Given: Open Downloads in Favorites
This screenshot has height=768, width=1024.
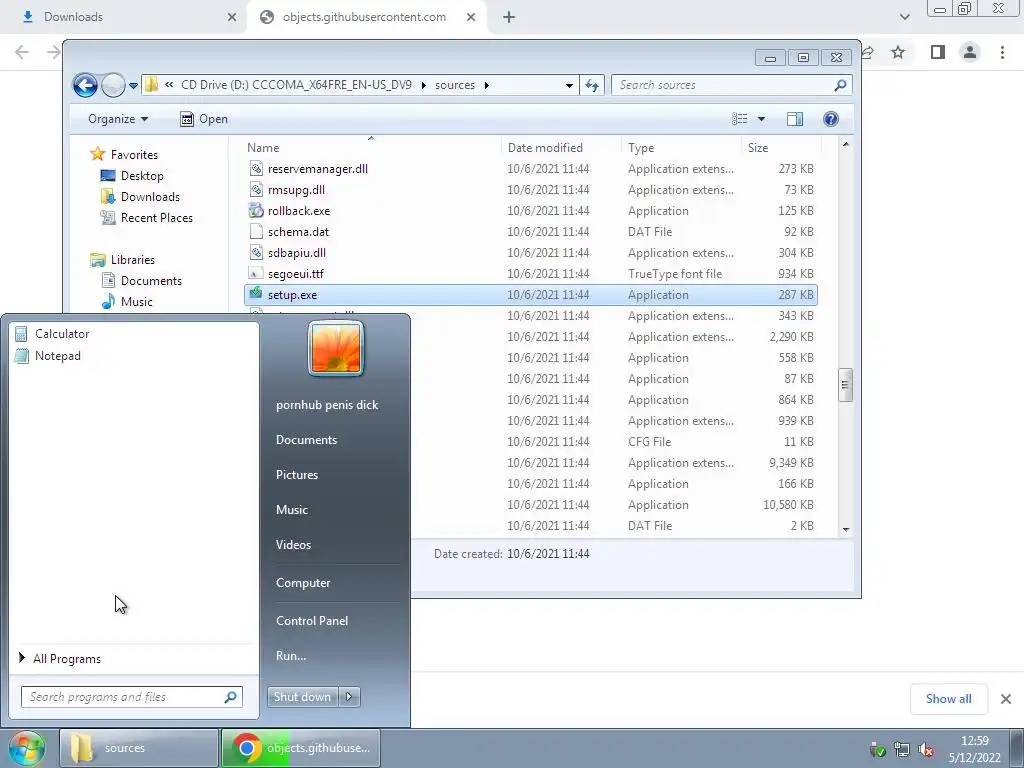Looking at the screenshot, I should (150, 197).
